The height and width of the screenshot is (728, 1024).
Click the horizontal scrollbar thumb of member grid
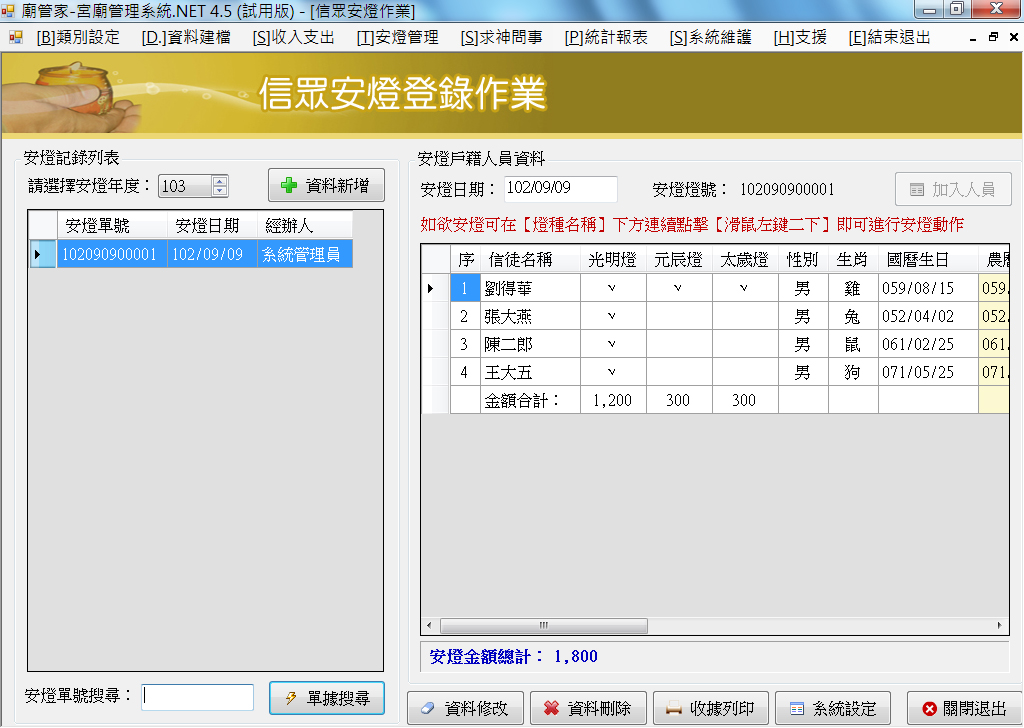pyautogui.click(x=544, y=625)
